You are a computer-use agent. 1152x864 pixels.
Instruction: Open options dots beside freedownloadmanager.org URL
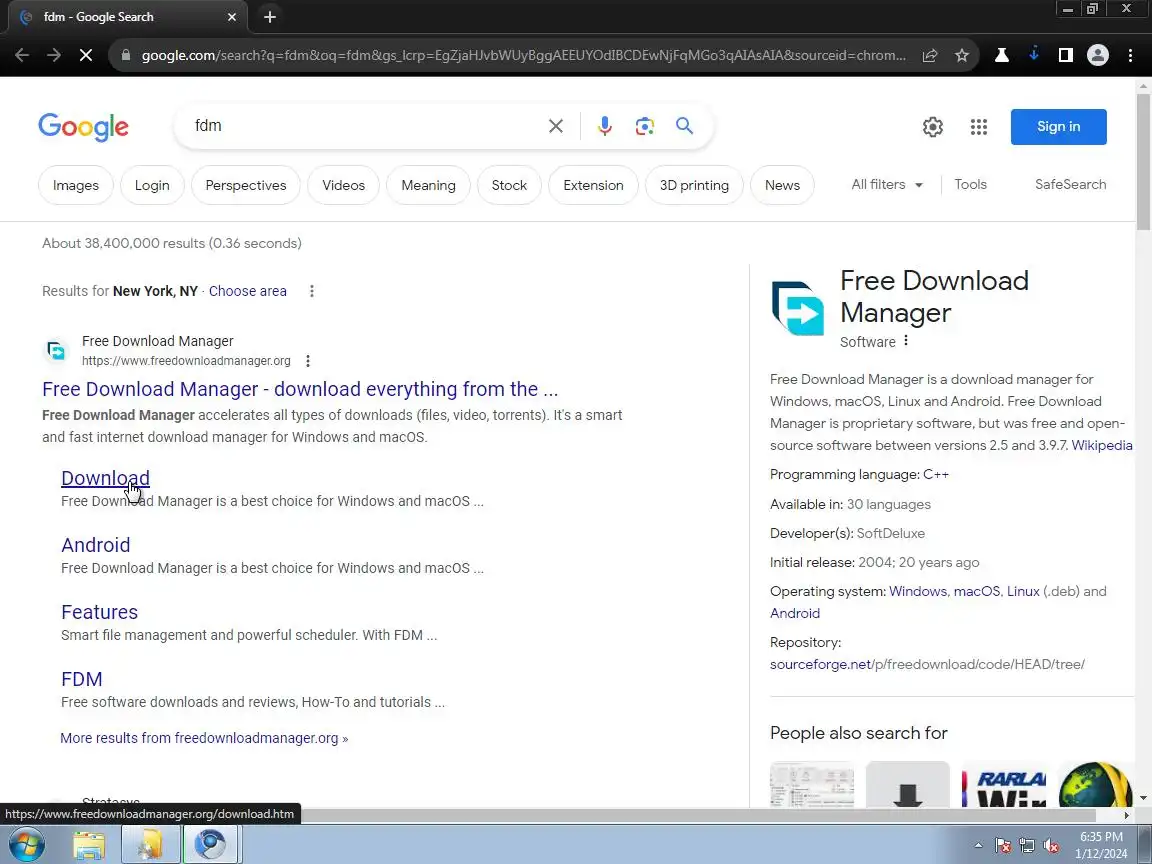[x=308, y=361]
